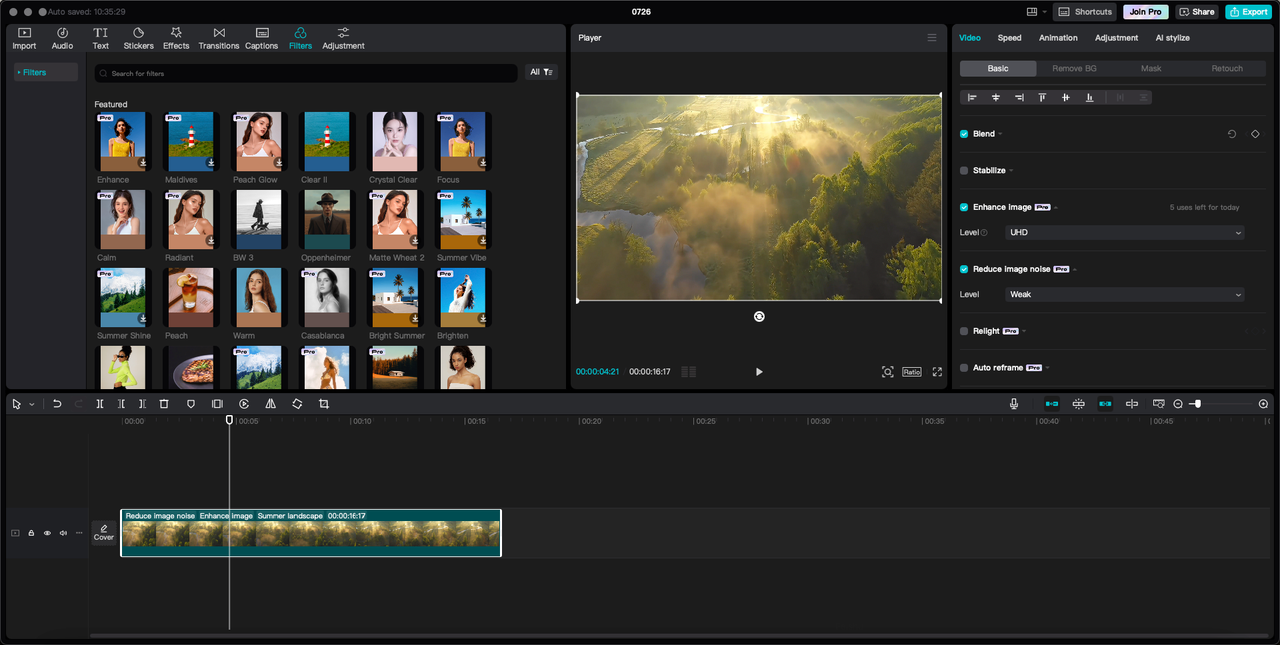Open the Audio library tab
1280x645 pixels.
coord(62,38)
